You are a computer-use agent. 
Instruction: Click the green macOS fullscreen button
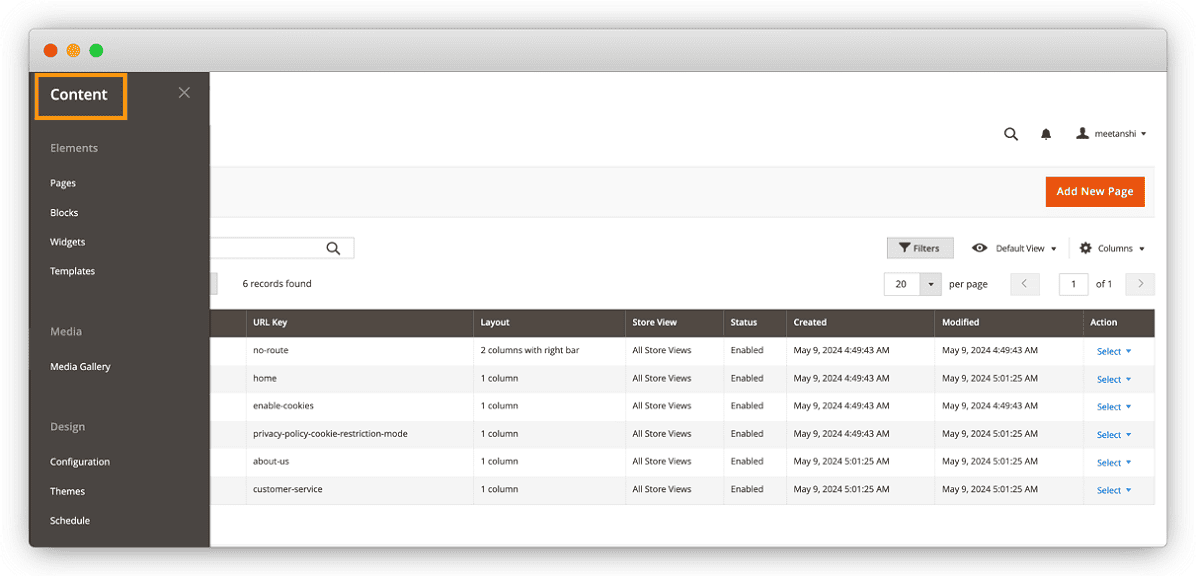click(x=96, y=51)
